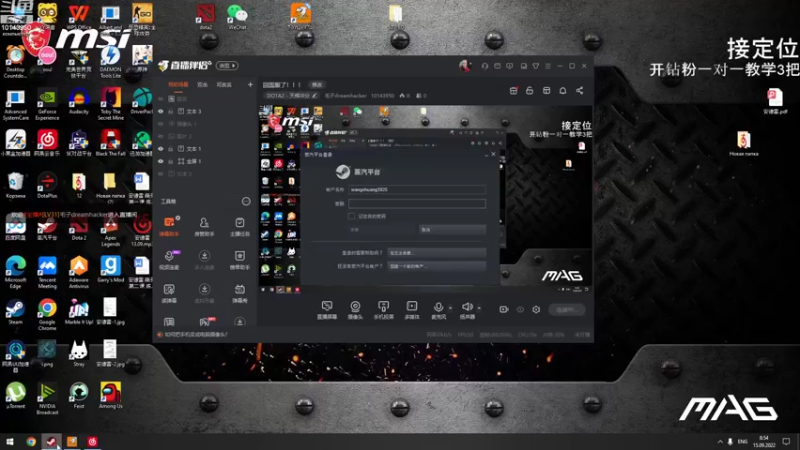Click the speaker volume icon

467,307
